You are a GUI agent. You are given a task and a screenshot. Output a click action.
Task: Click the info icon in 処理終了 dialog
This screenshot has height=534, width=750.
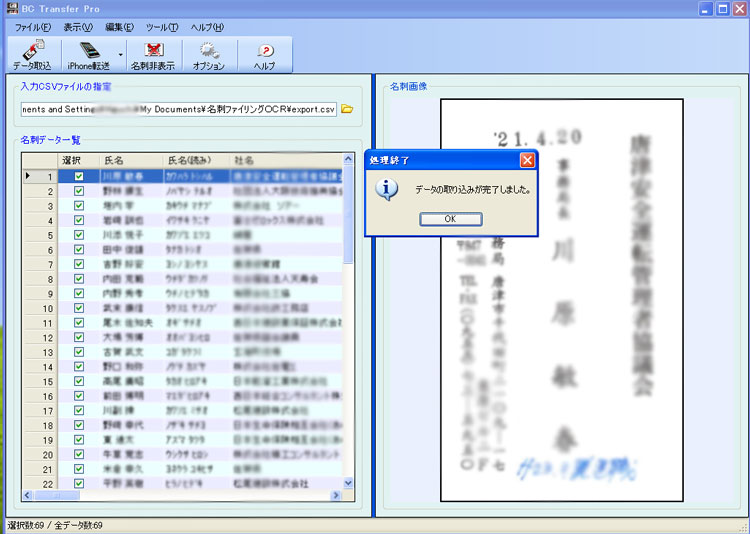coord(386,190)
